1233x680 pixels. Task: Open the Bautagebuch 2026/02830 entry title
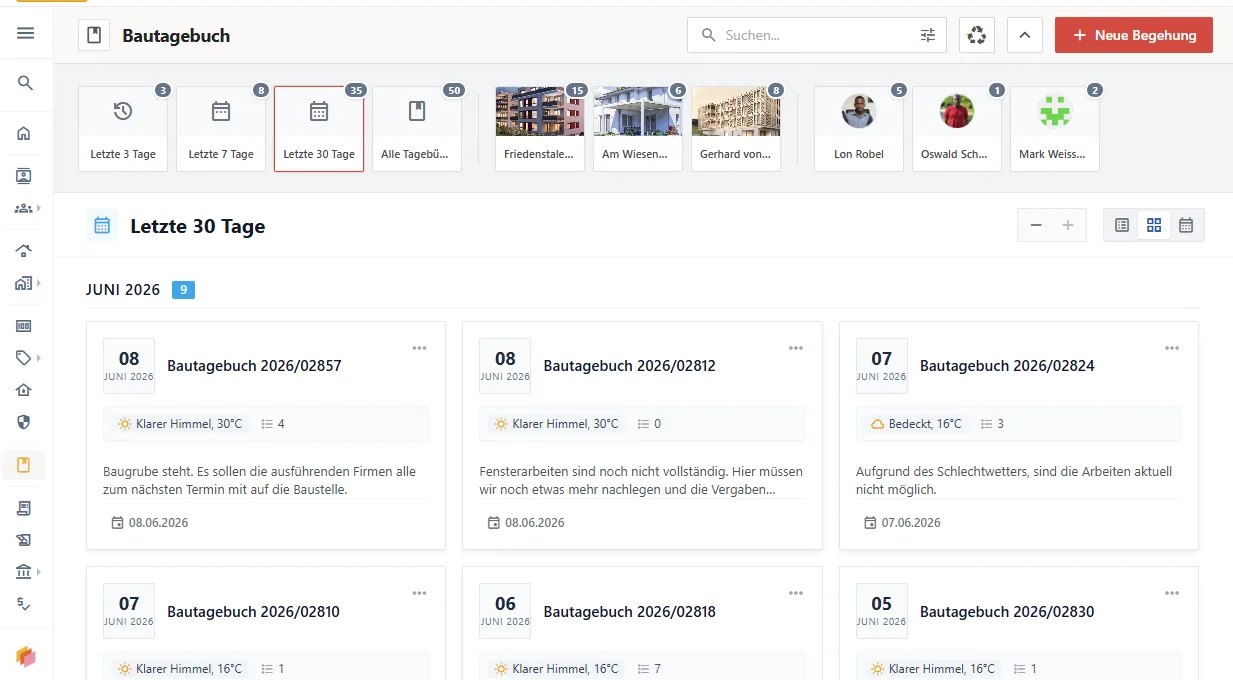(x=1007, y=612)
